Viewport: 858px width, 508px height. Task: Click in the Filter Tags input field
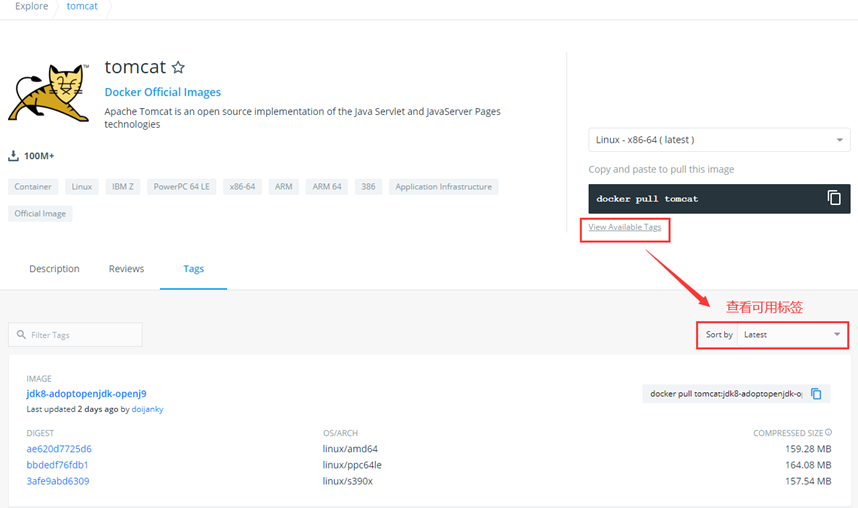76,334
